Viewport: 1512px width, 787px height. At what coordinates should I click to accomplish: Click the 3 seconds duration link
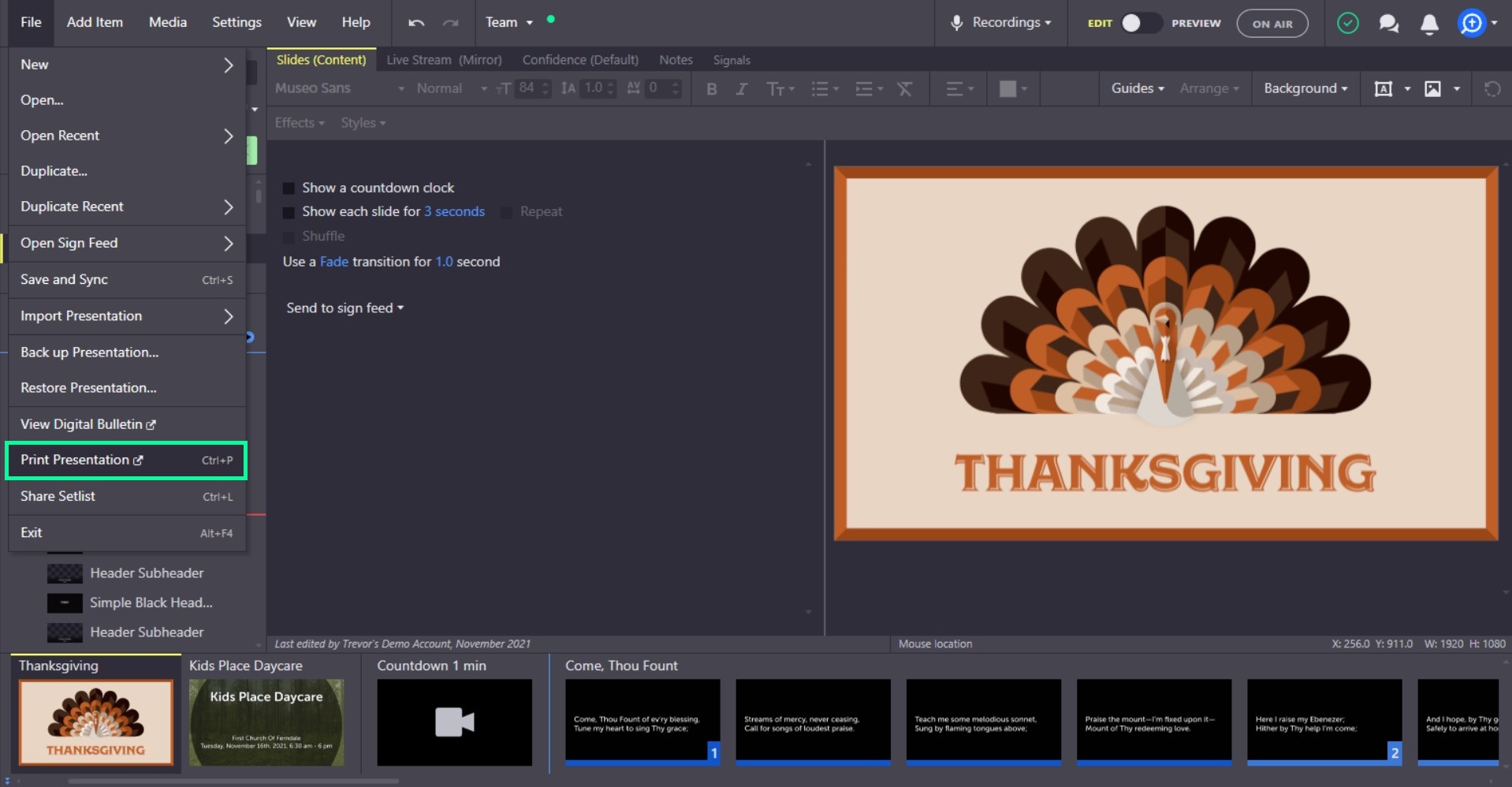tap(454, 212)
